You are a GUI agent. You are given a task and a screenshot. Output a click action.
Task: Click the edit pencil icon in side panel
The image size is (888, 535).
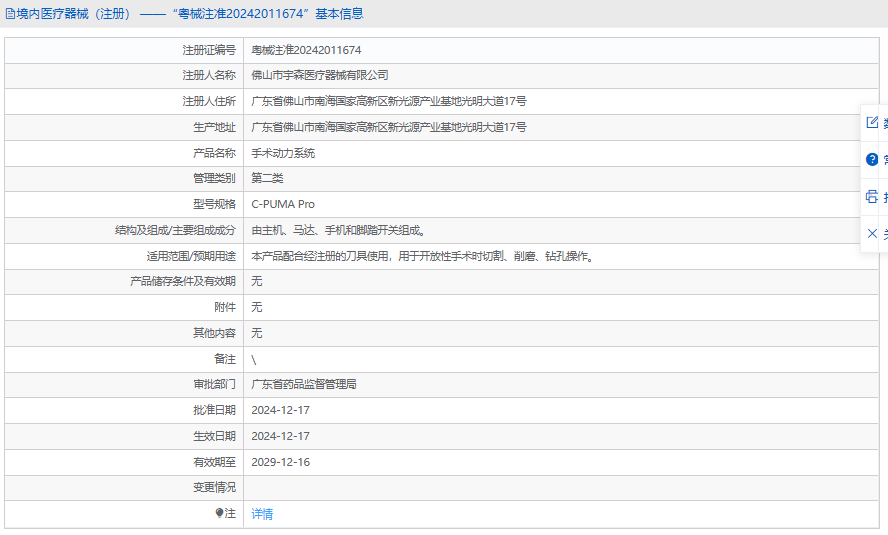pos(872,122)
